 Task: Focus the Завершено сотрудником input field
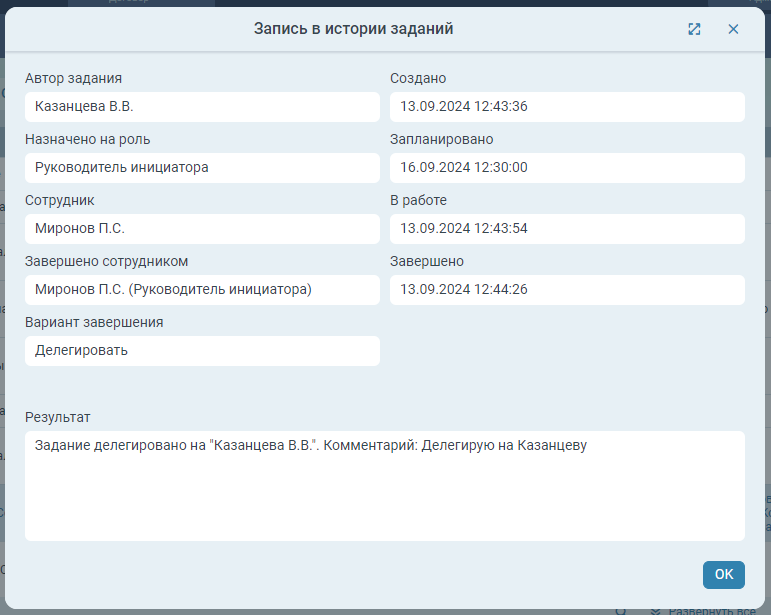202,289
